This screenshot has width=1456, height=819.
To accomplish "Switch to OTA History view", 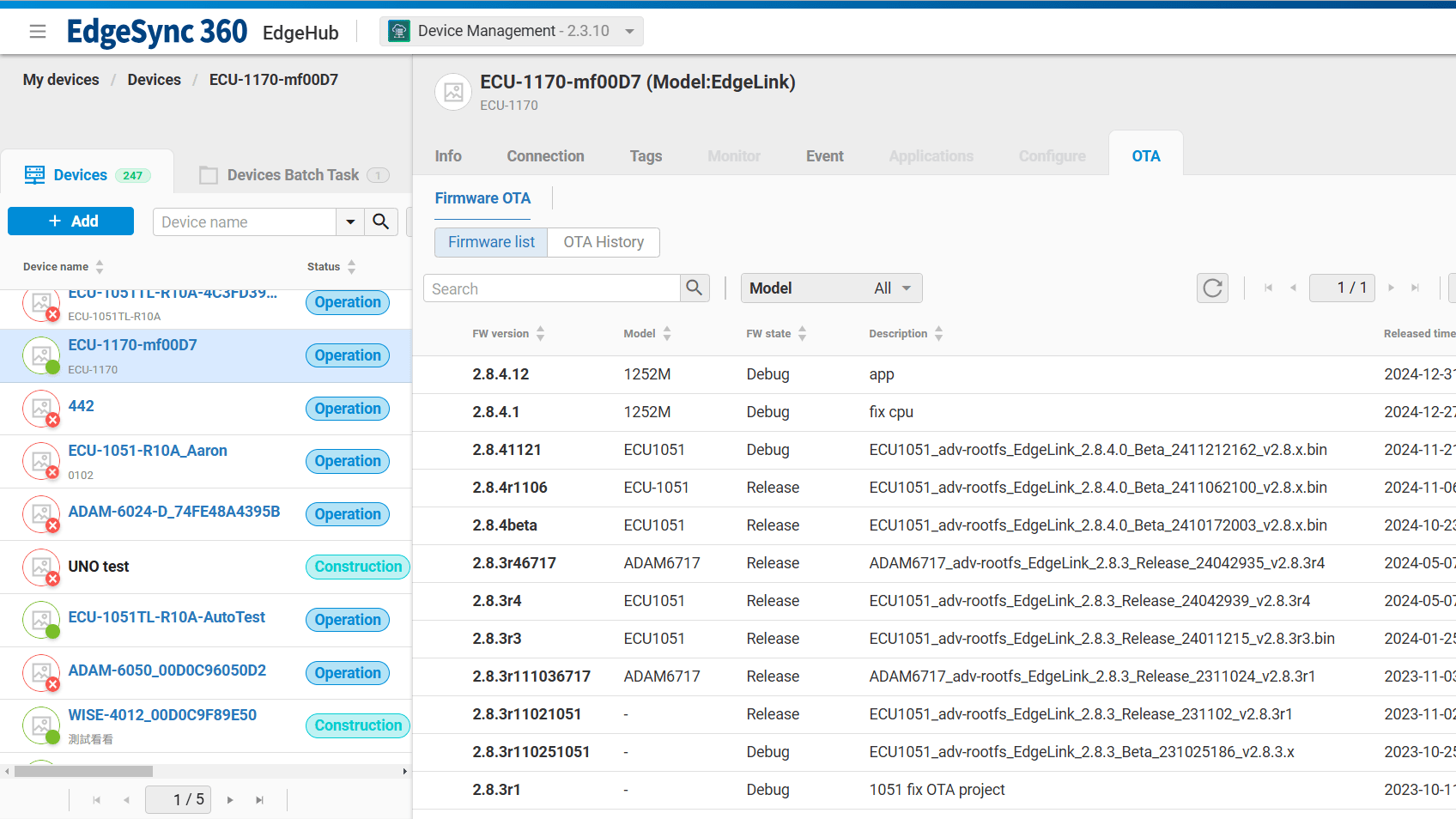I will pos(604,242).
